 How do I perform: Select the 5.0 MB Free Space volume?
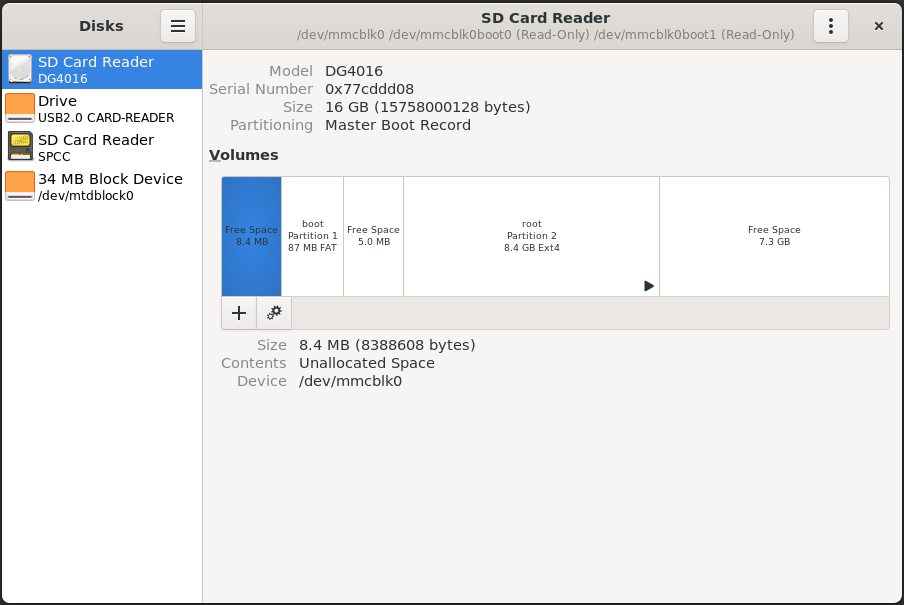pyautogui.click(x=374, y=236)
